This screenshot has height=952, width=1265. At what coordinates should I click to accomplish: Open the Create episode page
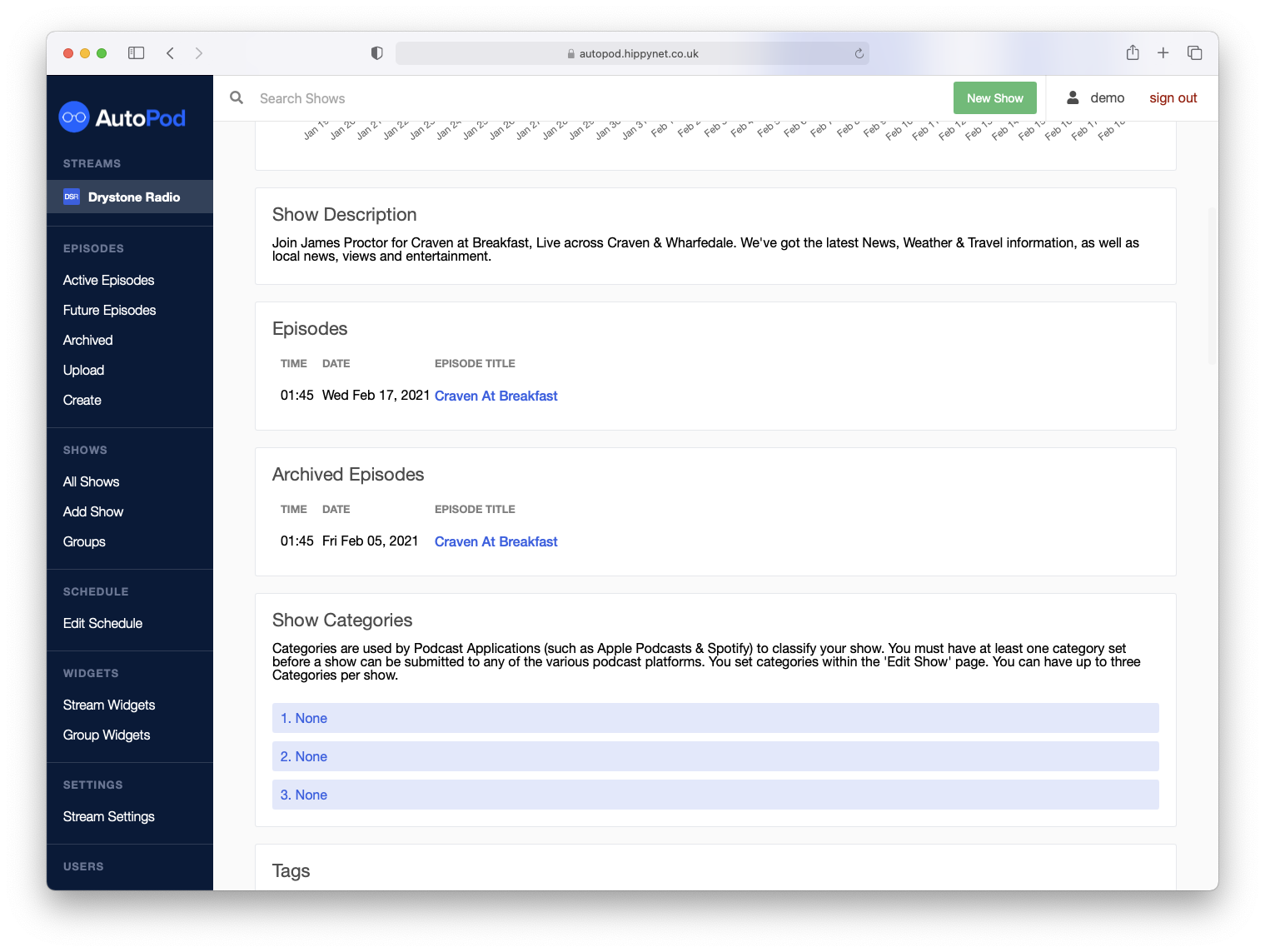click(x=82, y=400)
